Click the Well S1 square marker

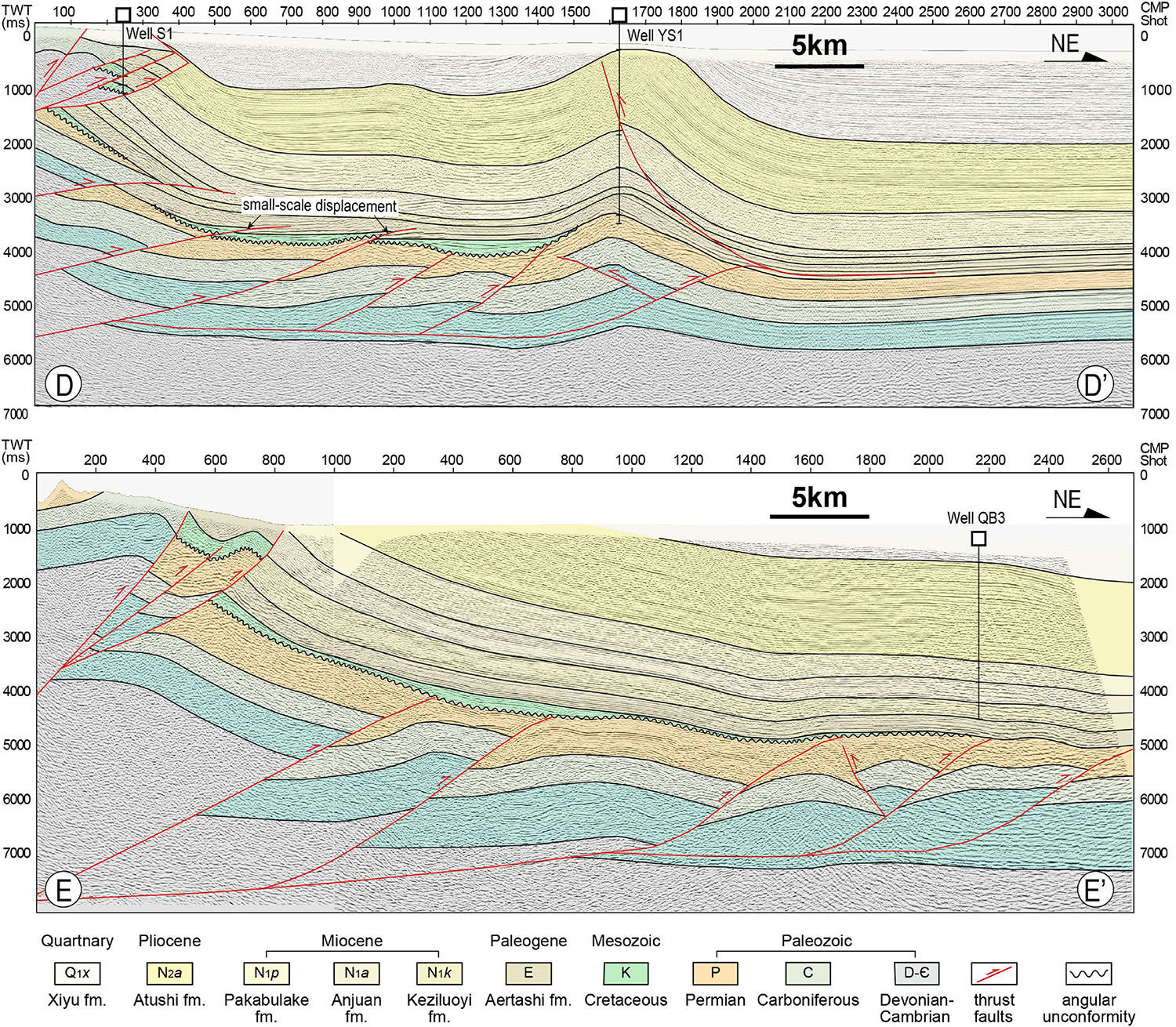122,15
